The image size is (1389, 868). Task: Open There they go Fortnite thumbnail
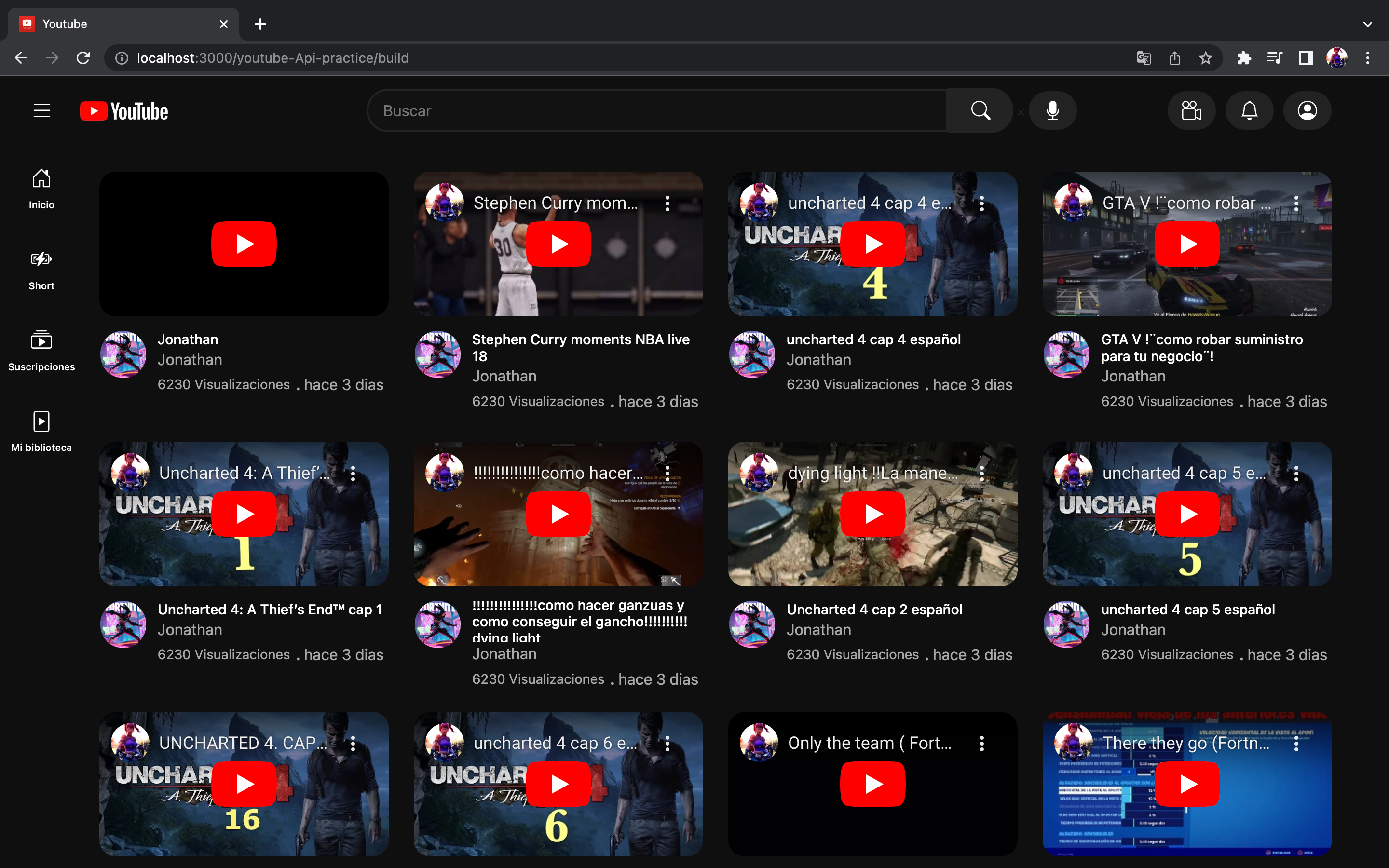tap(1187, 784)
